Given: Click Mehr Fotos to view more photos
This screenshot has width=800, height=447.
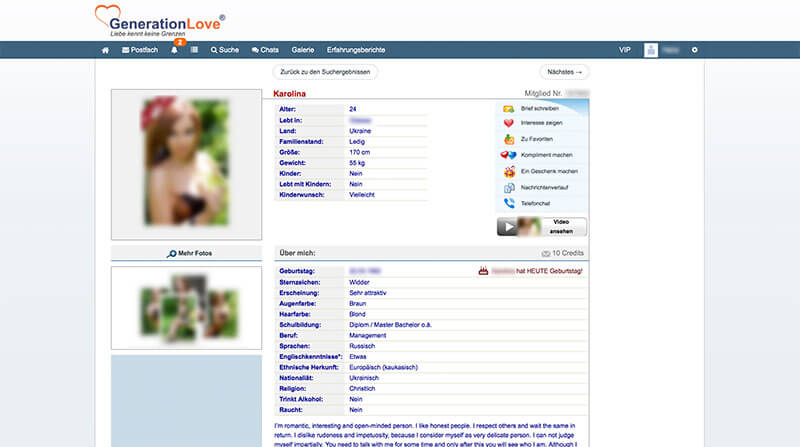Looking at the screenshot, I should (190, 253).
